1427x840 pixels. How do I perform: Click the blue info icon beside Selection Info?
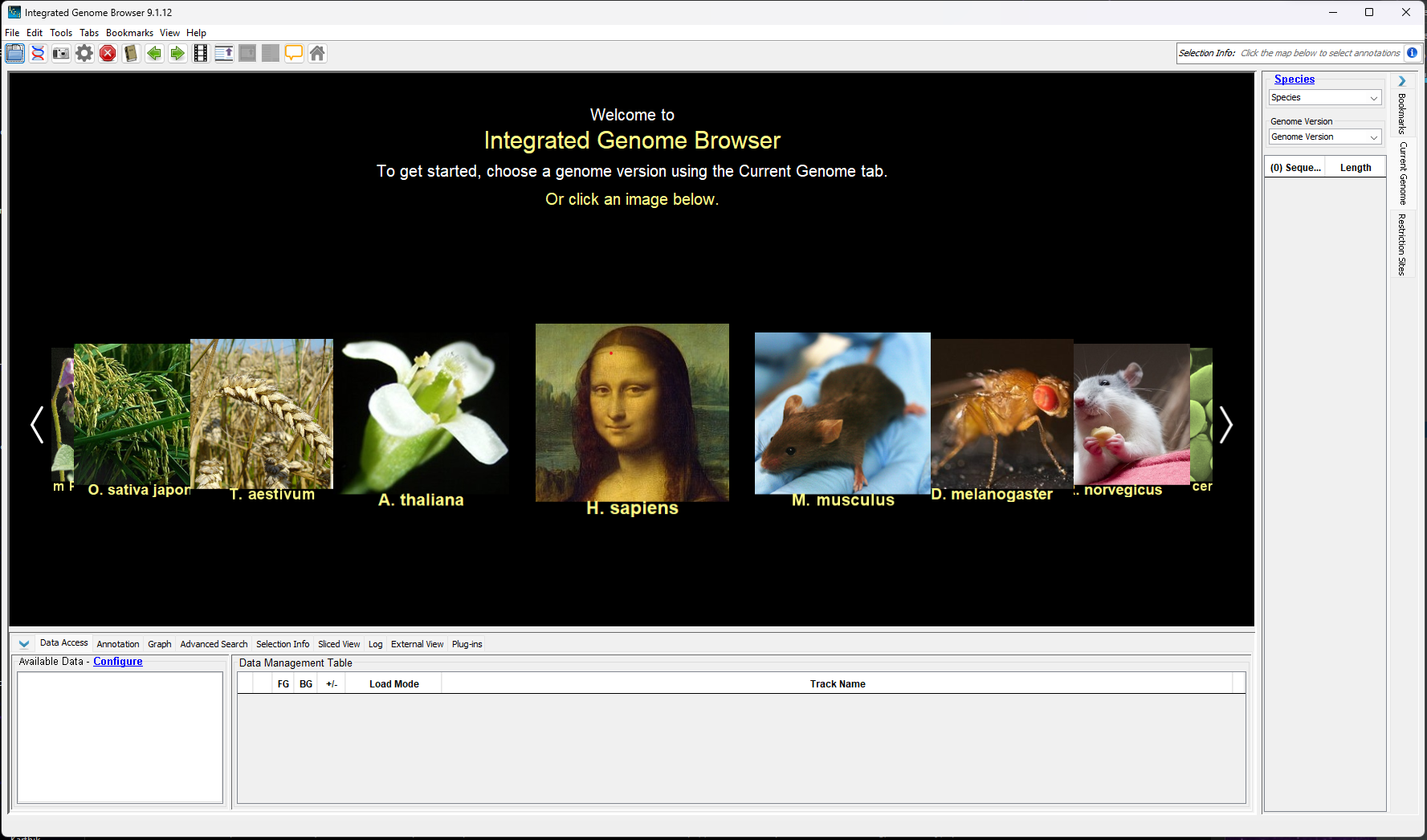click(x=1412, y=53)
